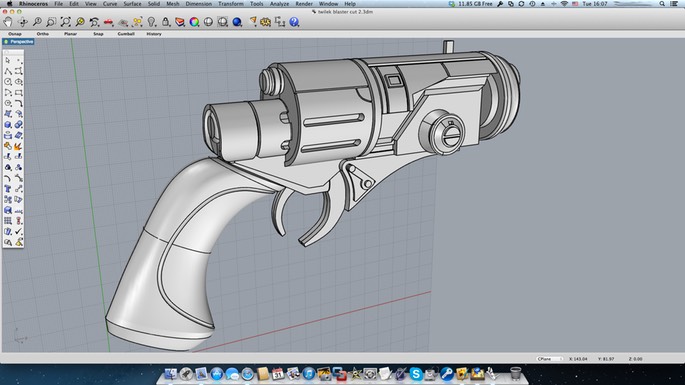Viewport: 685px width, 385px height.
Task: Choose the Zoom Window tool
Action: (51, 22)
